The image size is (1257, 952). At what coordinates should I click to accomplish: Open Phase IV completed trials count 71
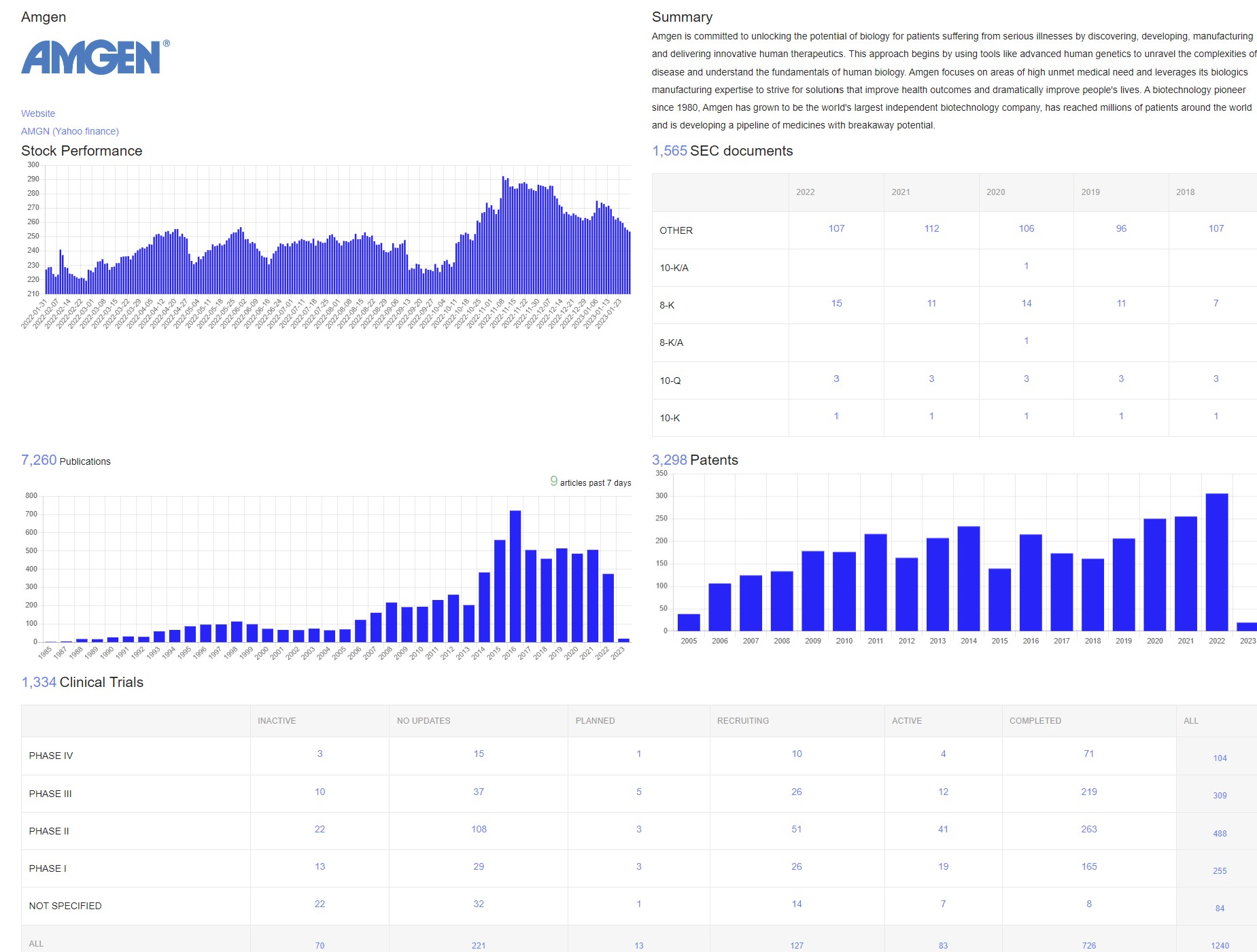[1089, 754]
